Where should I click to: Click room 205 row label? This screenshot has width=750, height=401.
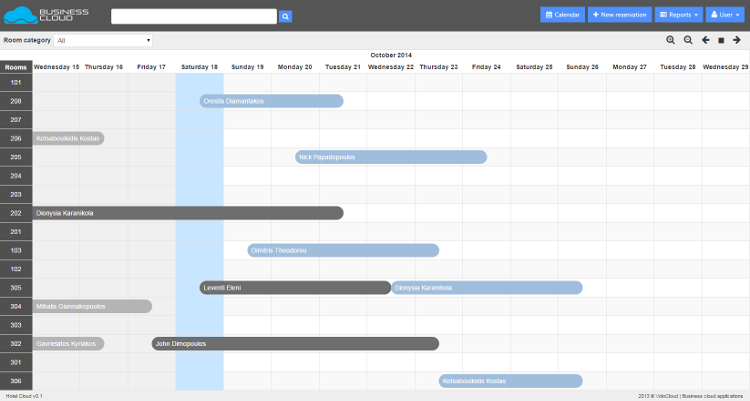point(16,157)
